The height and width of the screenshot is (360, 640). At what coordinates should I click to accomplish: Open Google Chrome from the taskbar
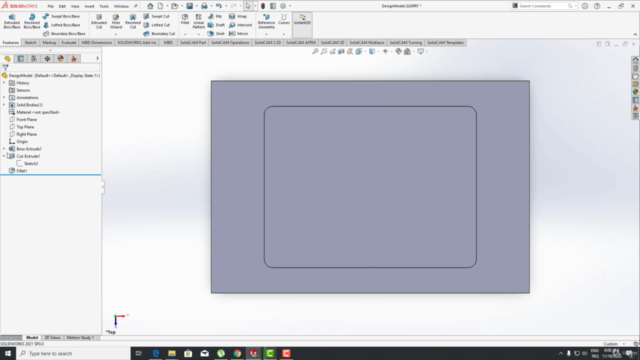click(237, 353)
